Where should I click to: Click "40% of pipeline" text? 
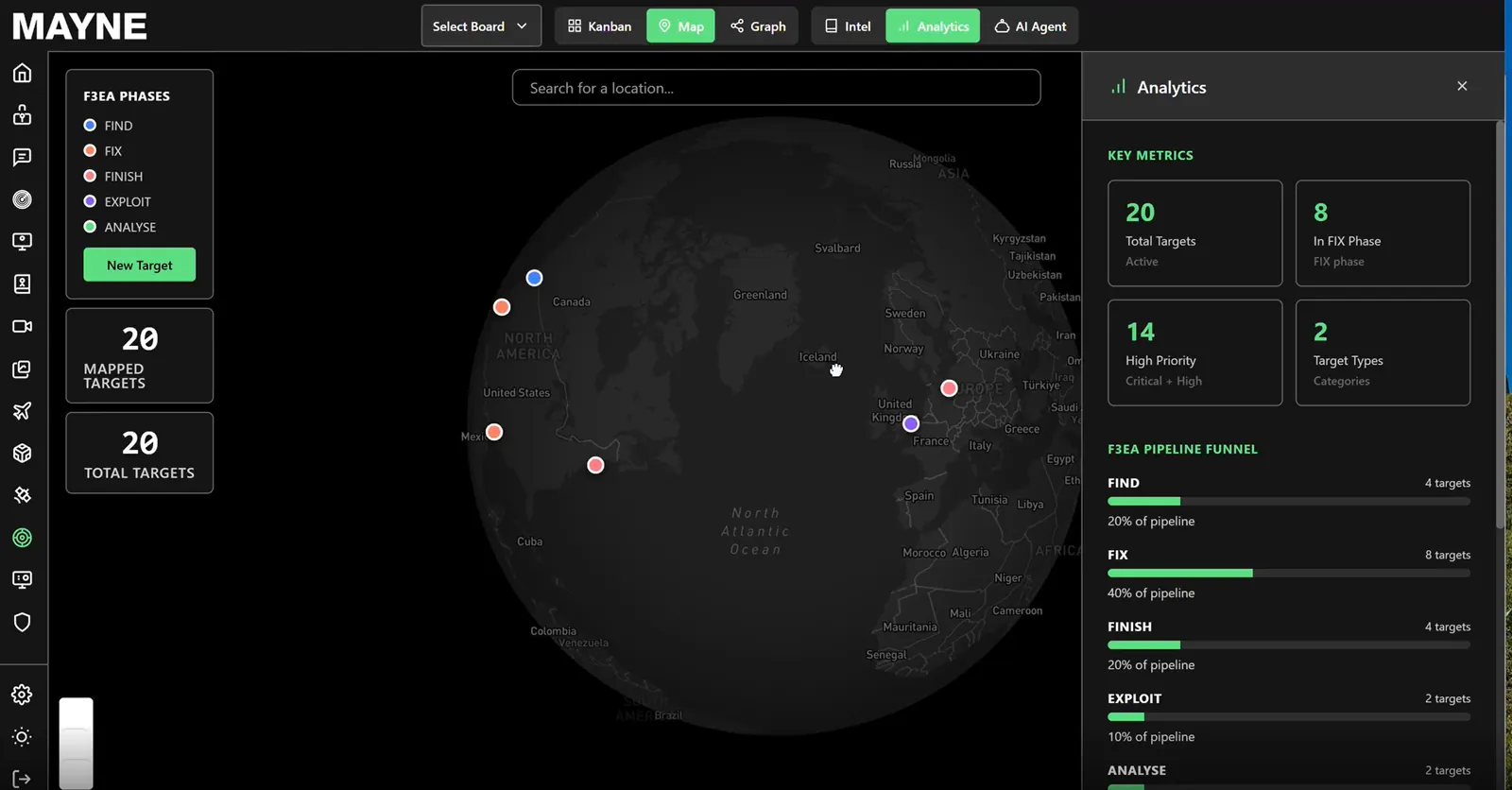pos(1151,592)
